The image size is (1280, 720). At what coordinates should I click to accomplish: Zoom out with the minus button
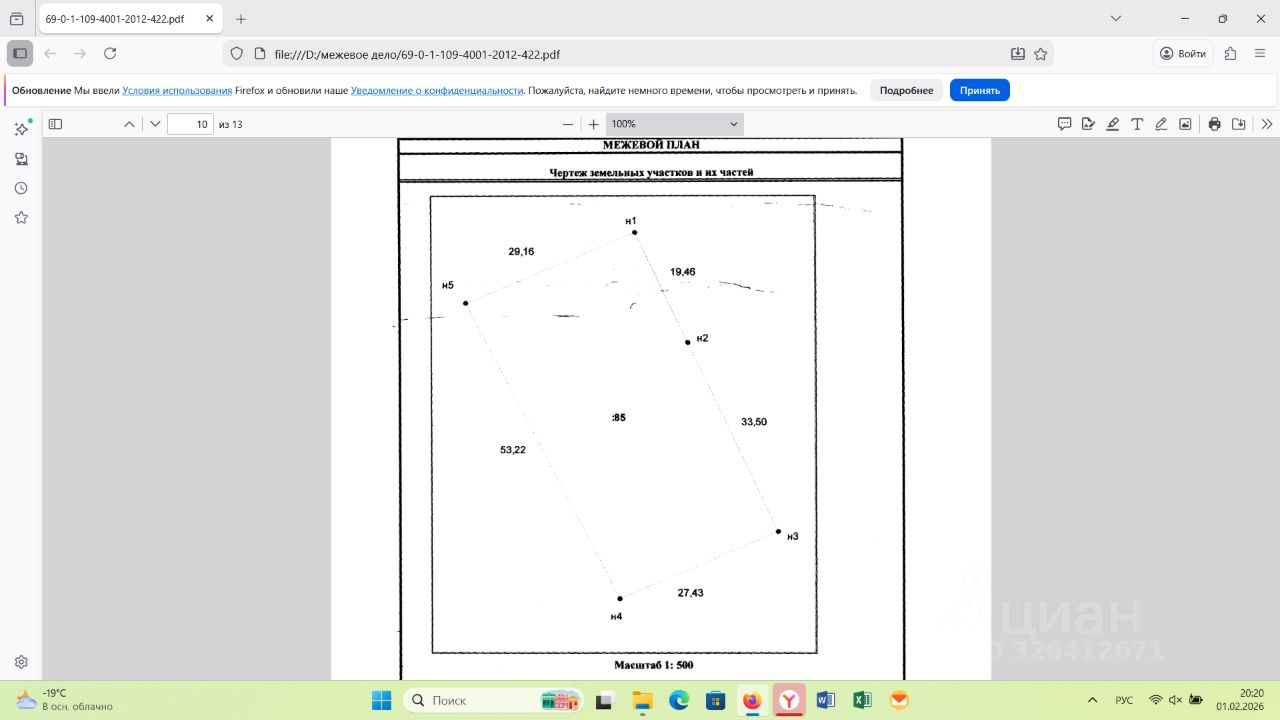568,124
